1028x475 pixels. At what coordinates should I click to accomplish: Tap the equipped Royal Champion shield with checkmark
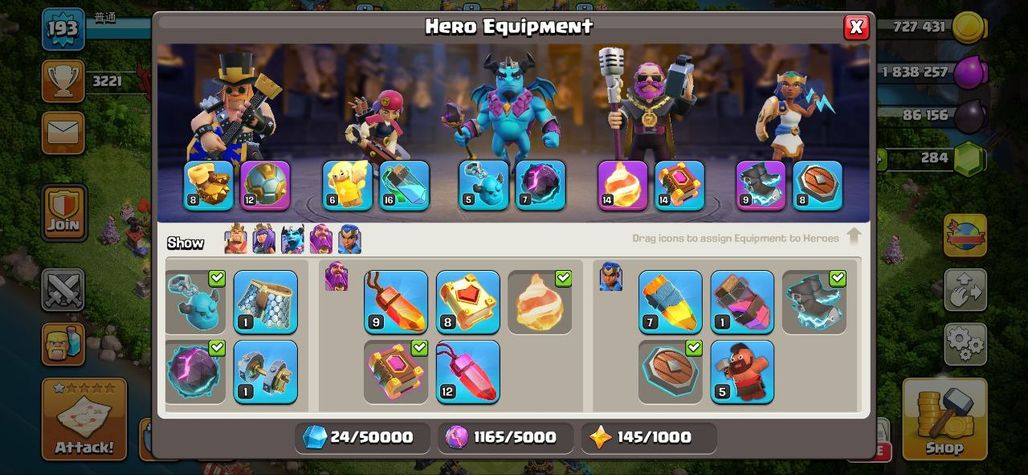(670, 371)
